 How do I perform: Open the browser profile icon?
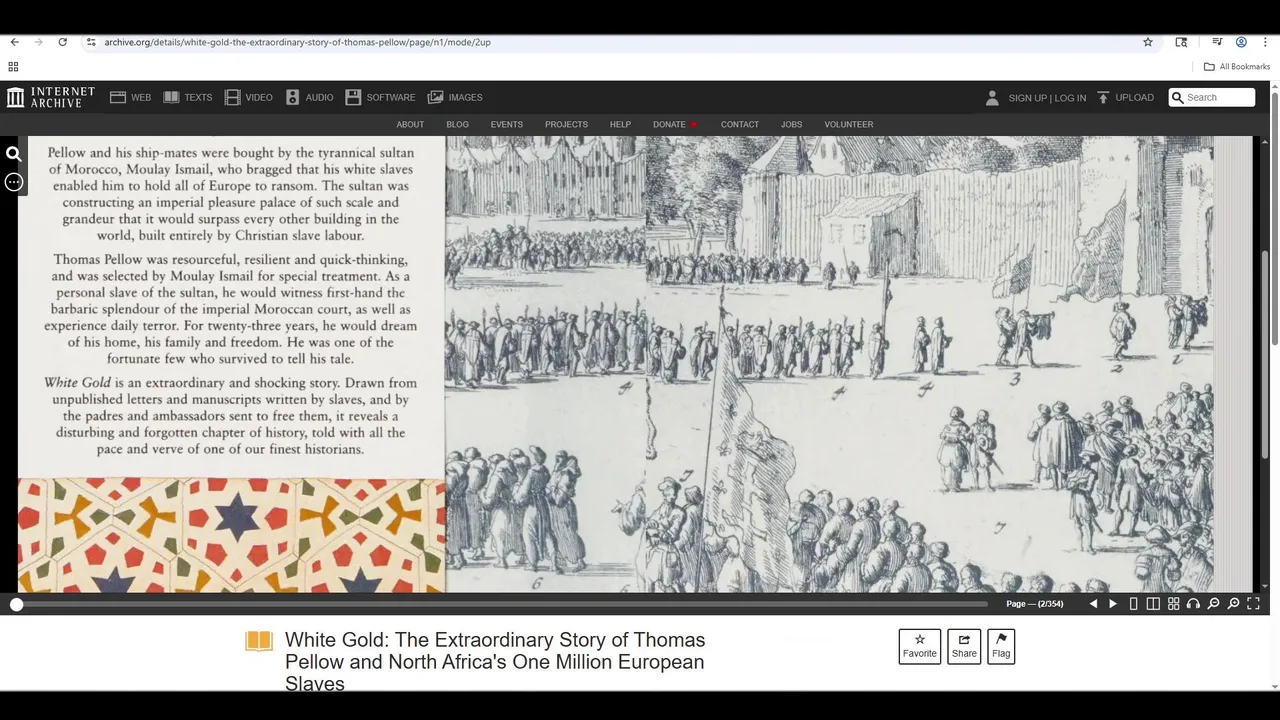[x=1241, y=42]
